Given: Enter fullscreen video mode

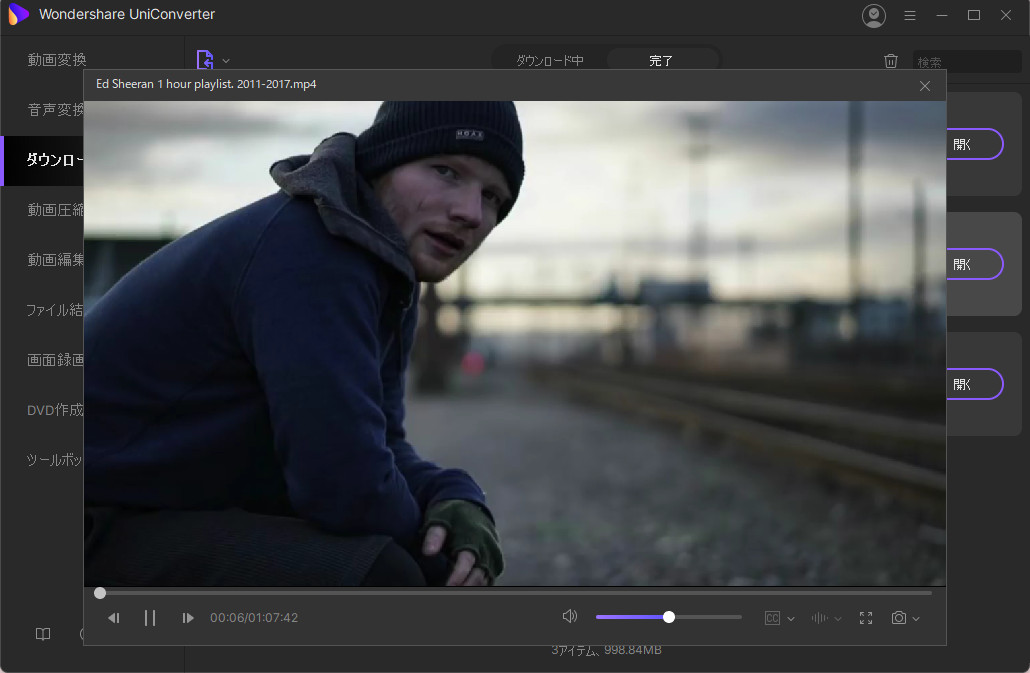Looking at the screenshot, I should [866, 618].
